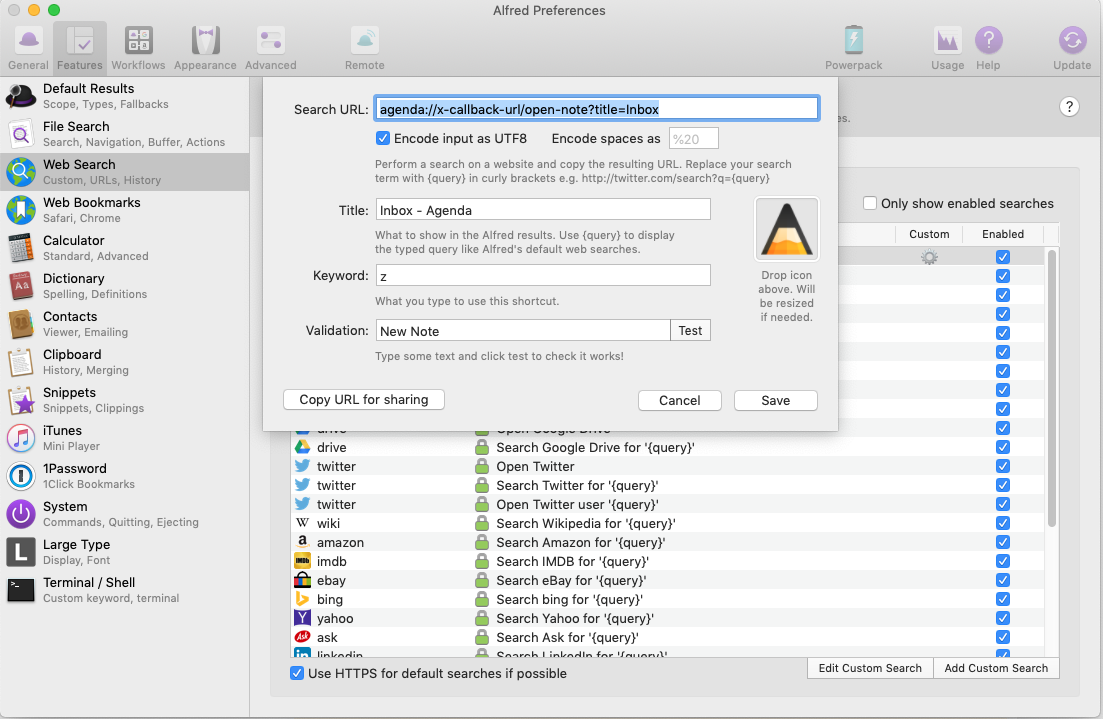Click the Update toolbar icon

pyautogui.click(x=1072, y=48)
